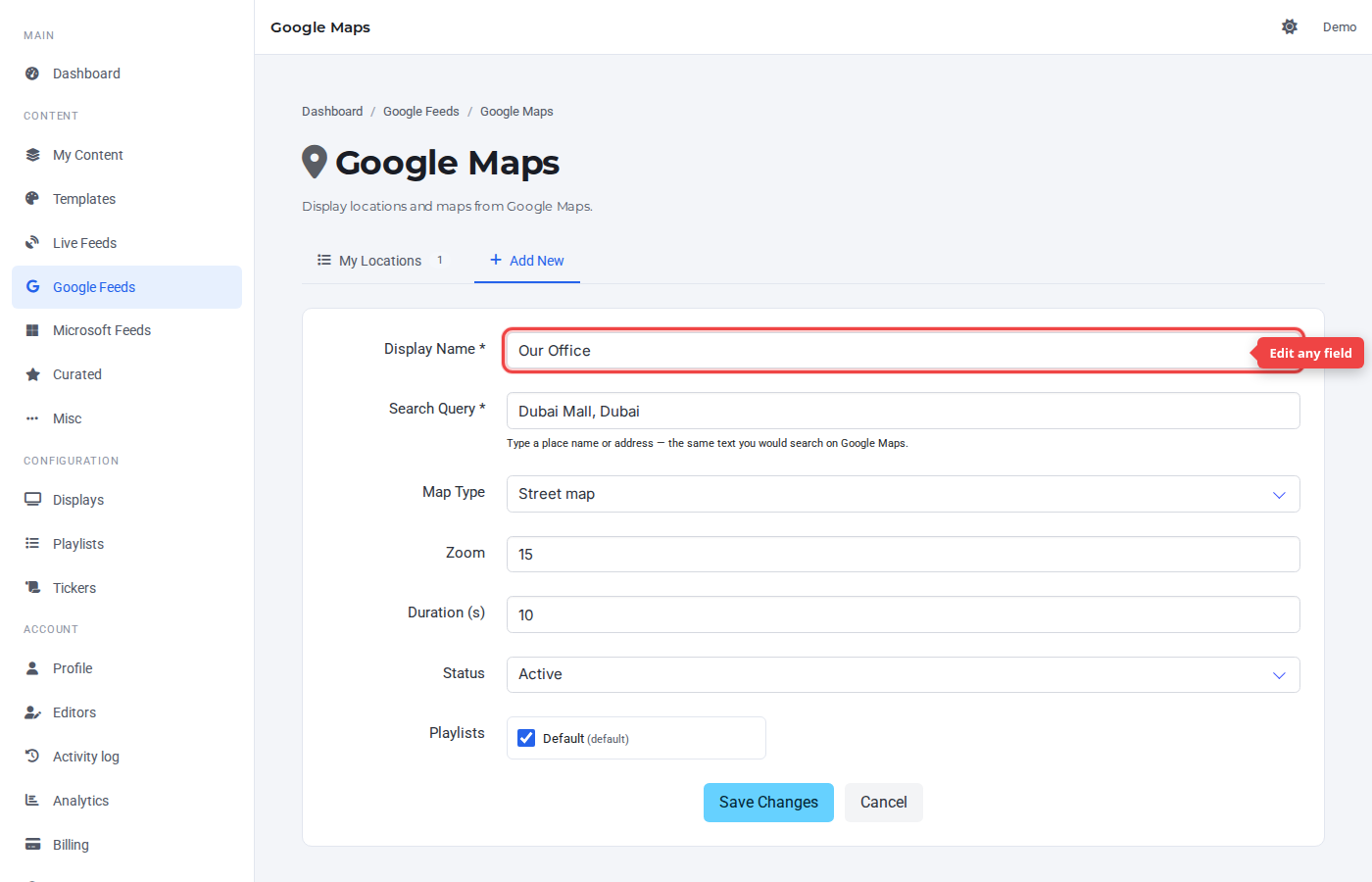
Task: Click the Microsoft Feeds windows icon
Action: coord(32,330)
